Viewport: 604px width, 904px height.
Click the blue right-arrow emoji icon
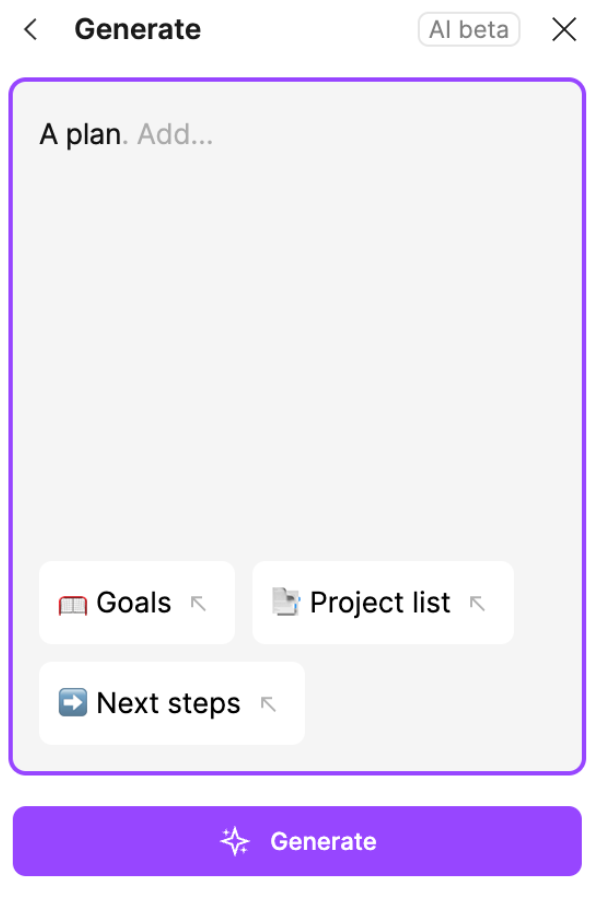(x=73, y=702)
